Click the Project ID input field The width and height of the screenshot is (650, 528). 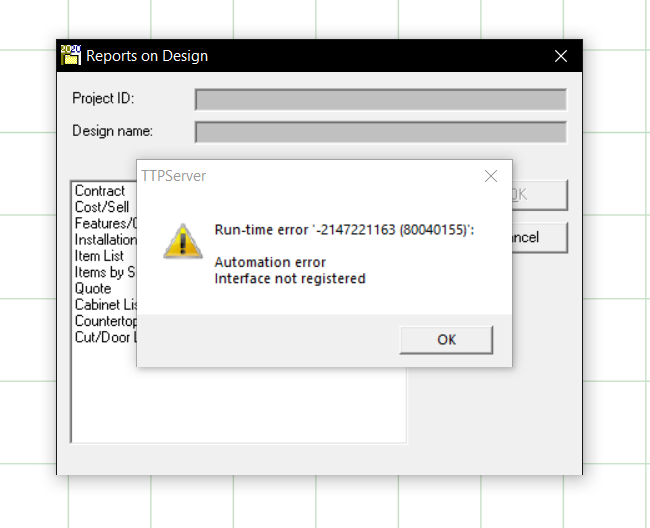click(x=381, y=99)
